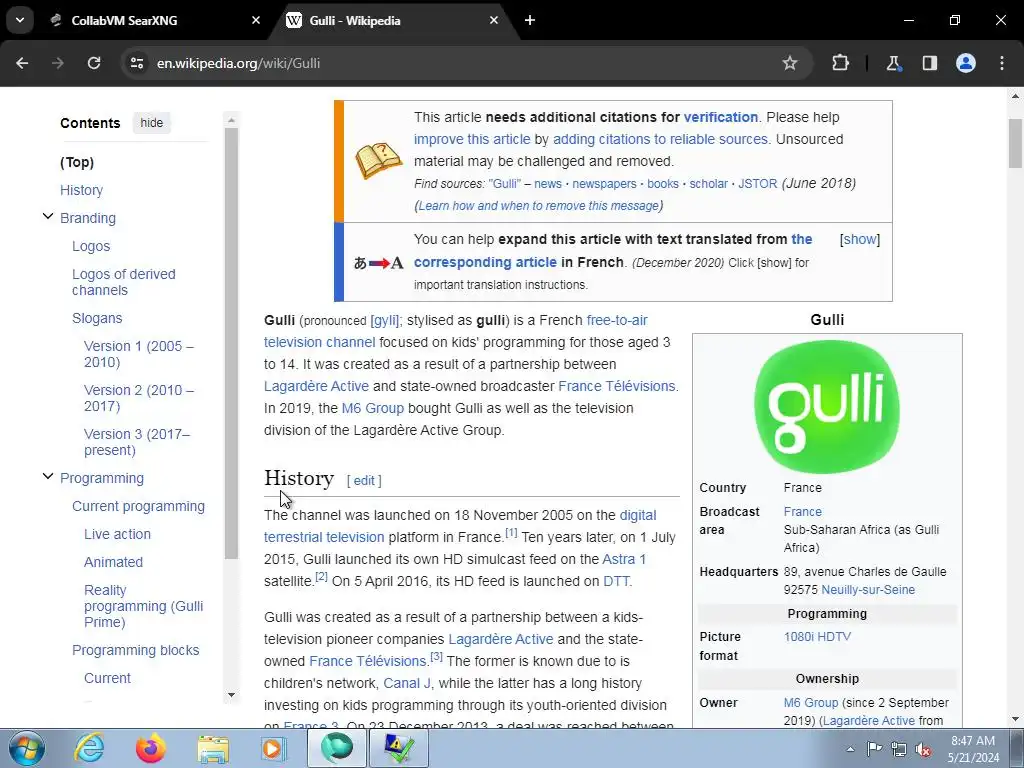Edit the History section
This screenshot has width=1024, height=768.
[364, 481]
